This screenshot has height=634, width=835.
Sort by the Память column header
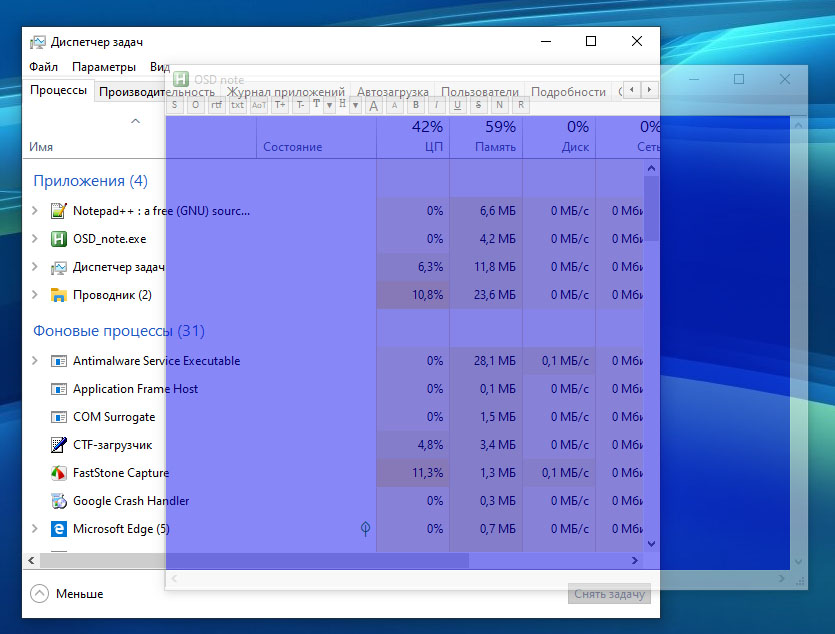tap(486, 137)
